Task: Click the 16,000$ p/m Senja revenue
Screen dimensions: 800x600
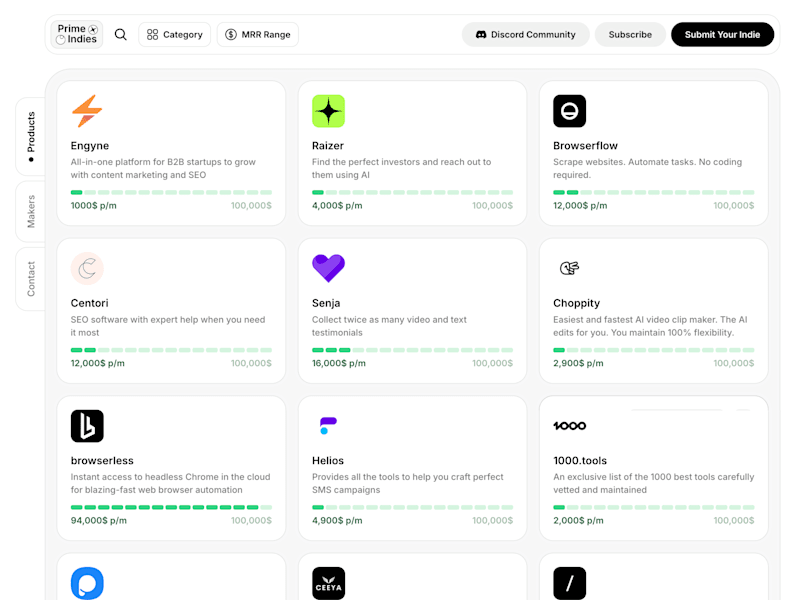Action: [339, 363]
